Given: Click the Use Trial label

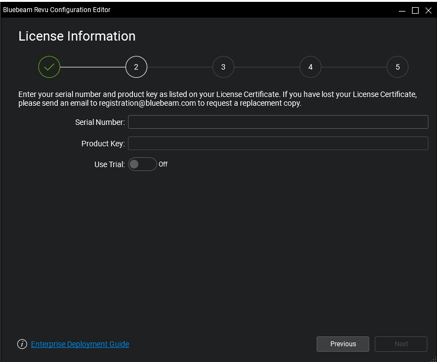Looking at the screenshot, I should click(110, 165).
